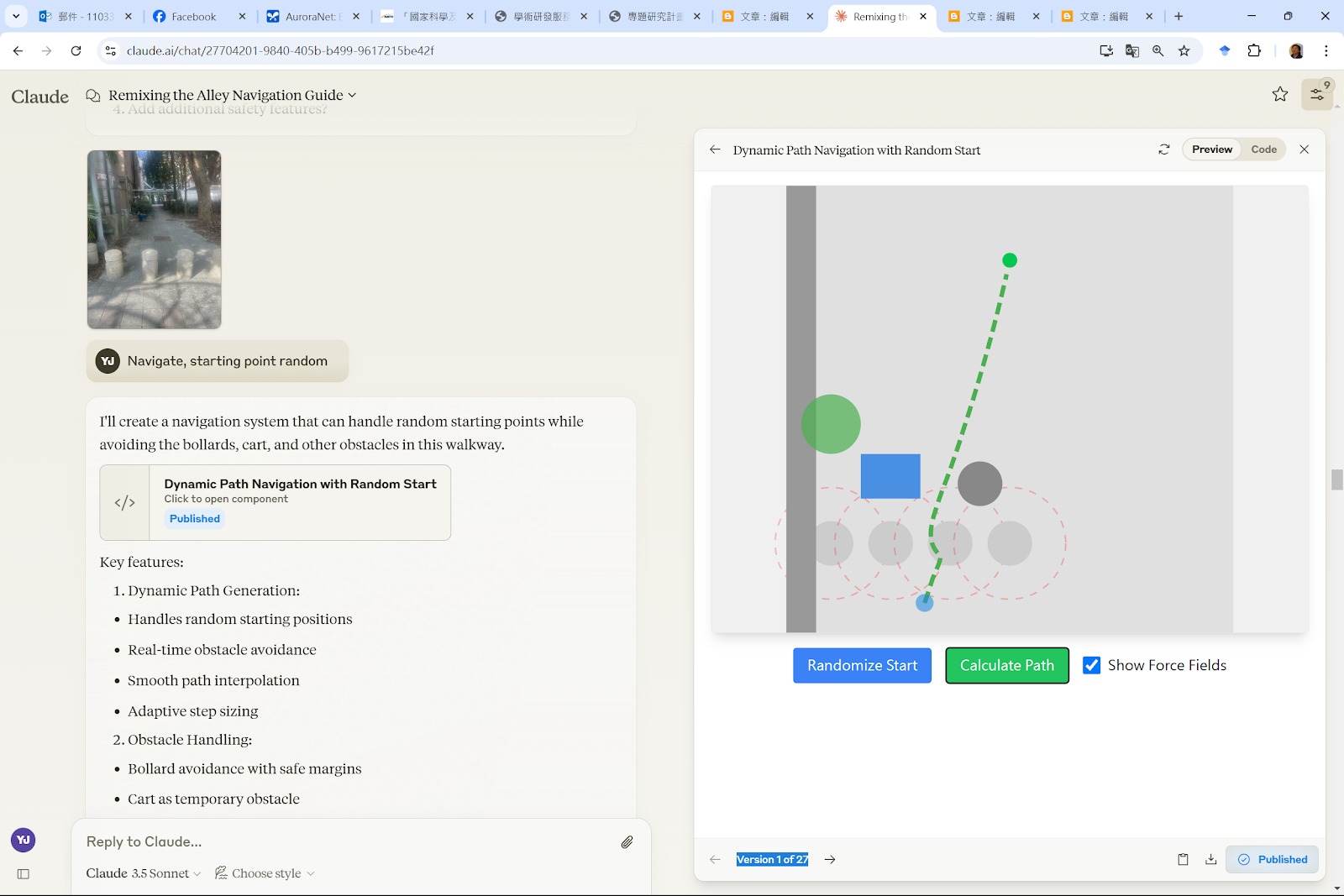Translate this page icon
Viewport: 1344px width, 896px height.
1132,50
